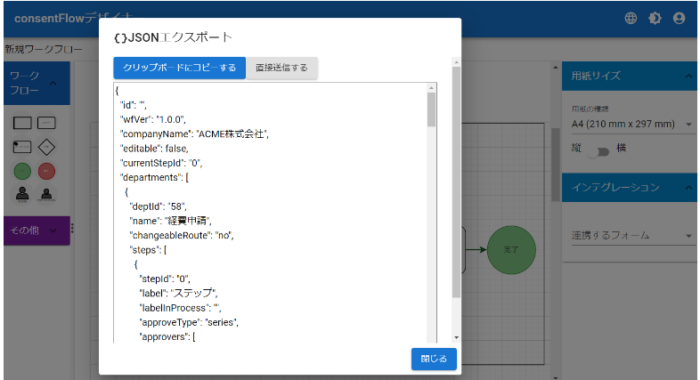The image size is (700, 380).
Task: Click the "currentStepId": "0" line
Action: [x=161, y=163]
